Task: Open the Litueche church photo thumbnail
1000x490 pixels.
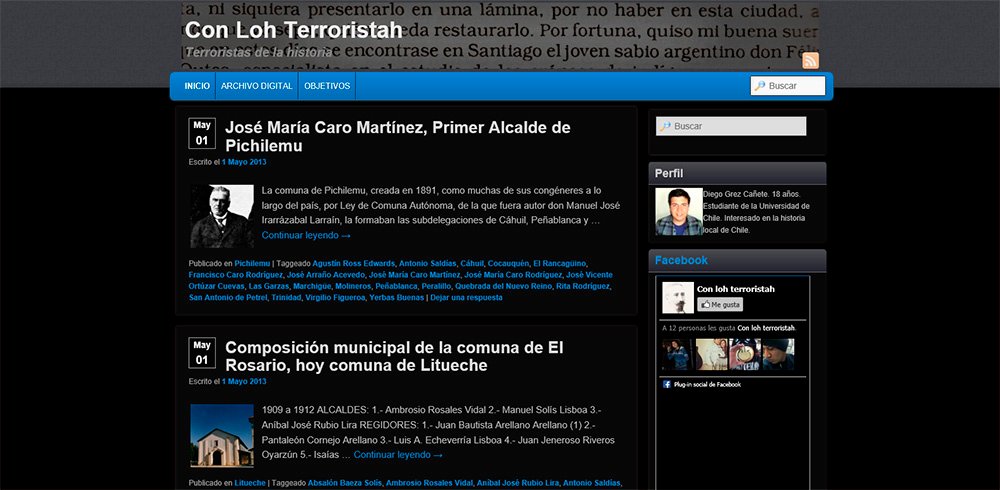Action: (x=222, y=435)
